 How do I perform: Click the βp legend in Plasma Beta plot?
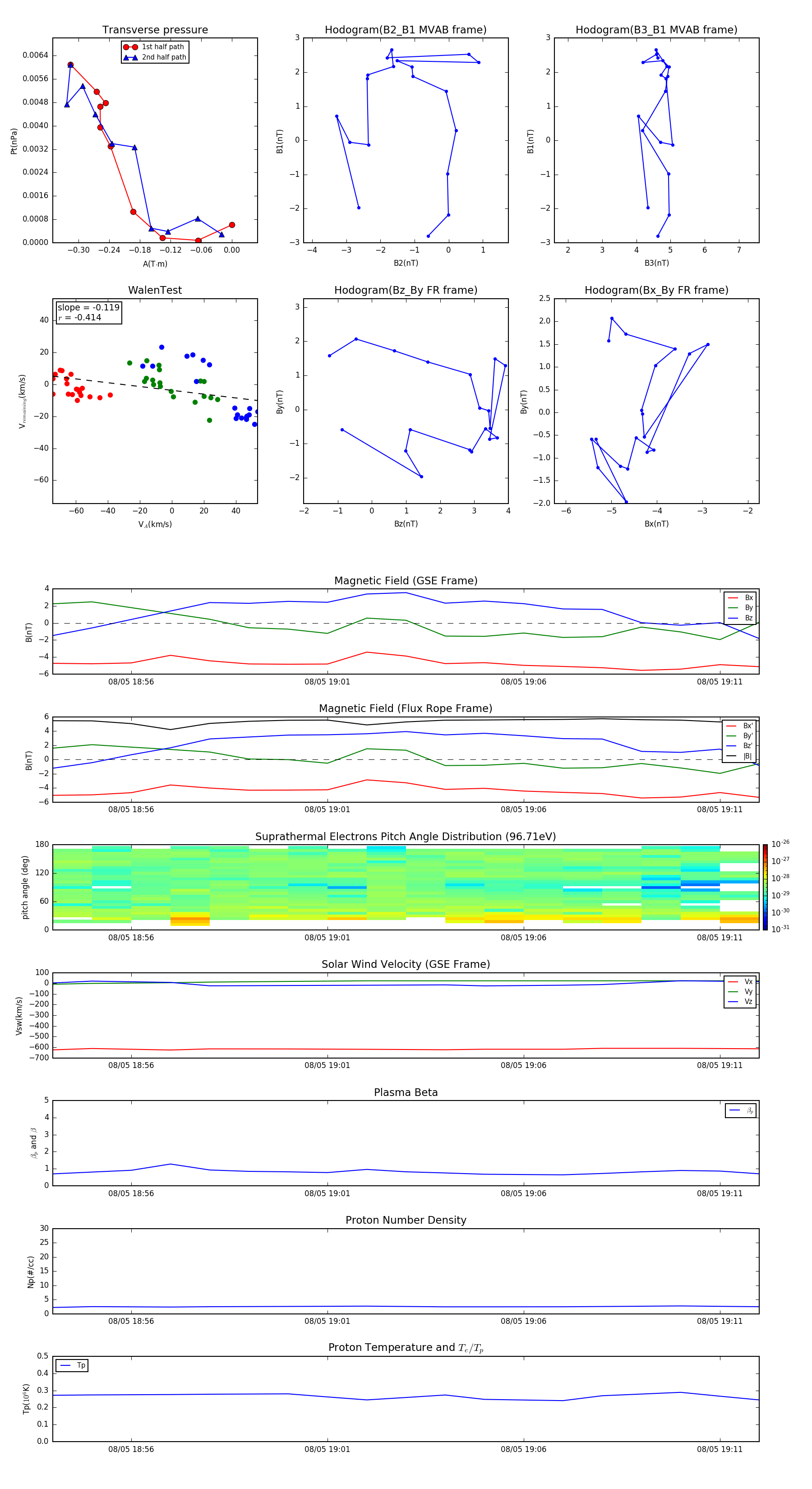tap(740, 1110)
